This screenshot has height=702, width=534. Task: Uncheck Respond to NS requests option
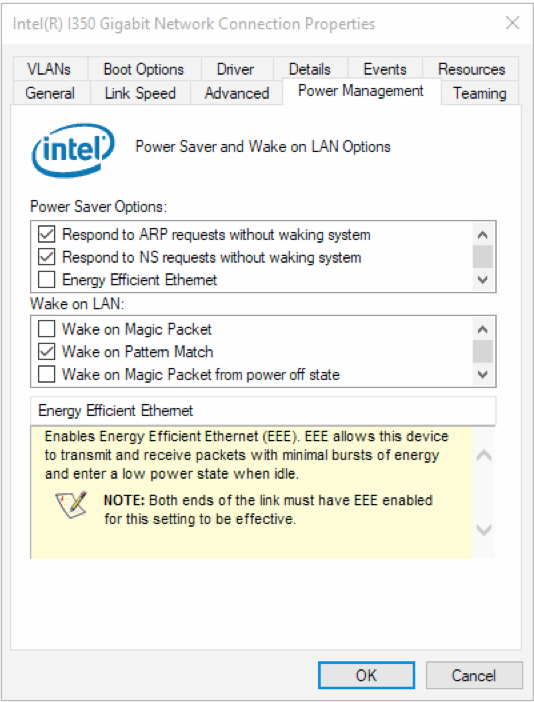click(x=47, y=257)
